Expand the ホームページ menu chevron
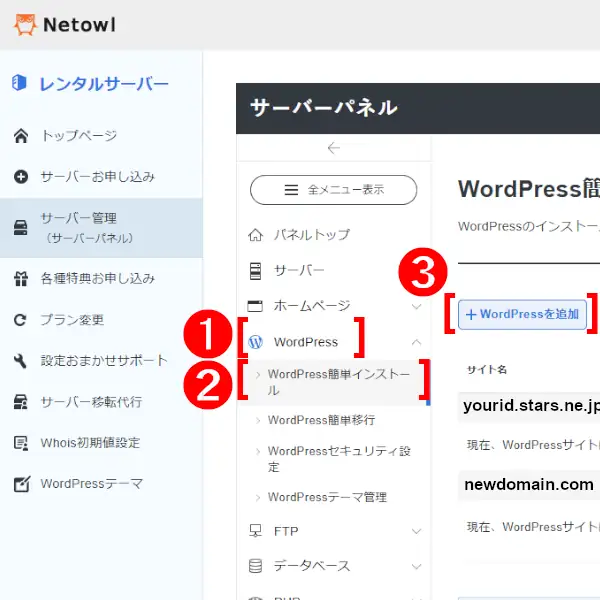 (x=417, y=306)
